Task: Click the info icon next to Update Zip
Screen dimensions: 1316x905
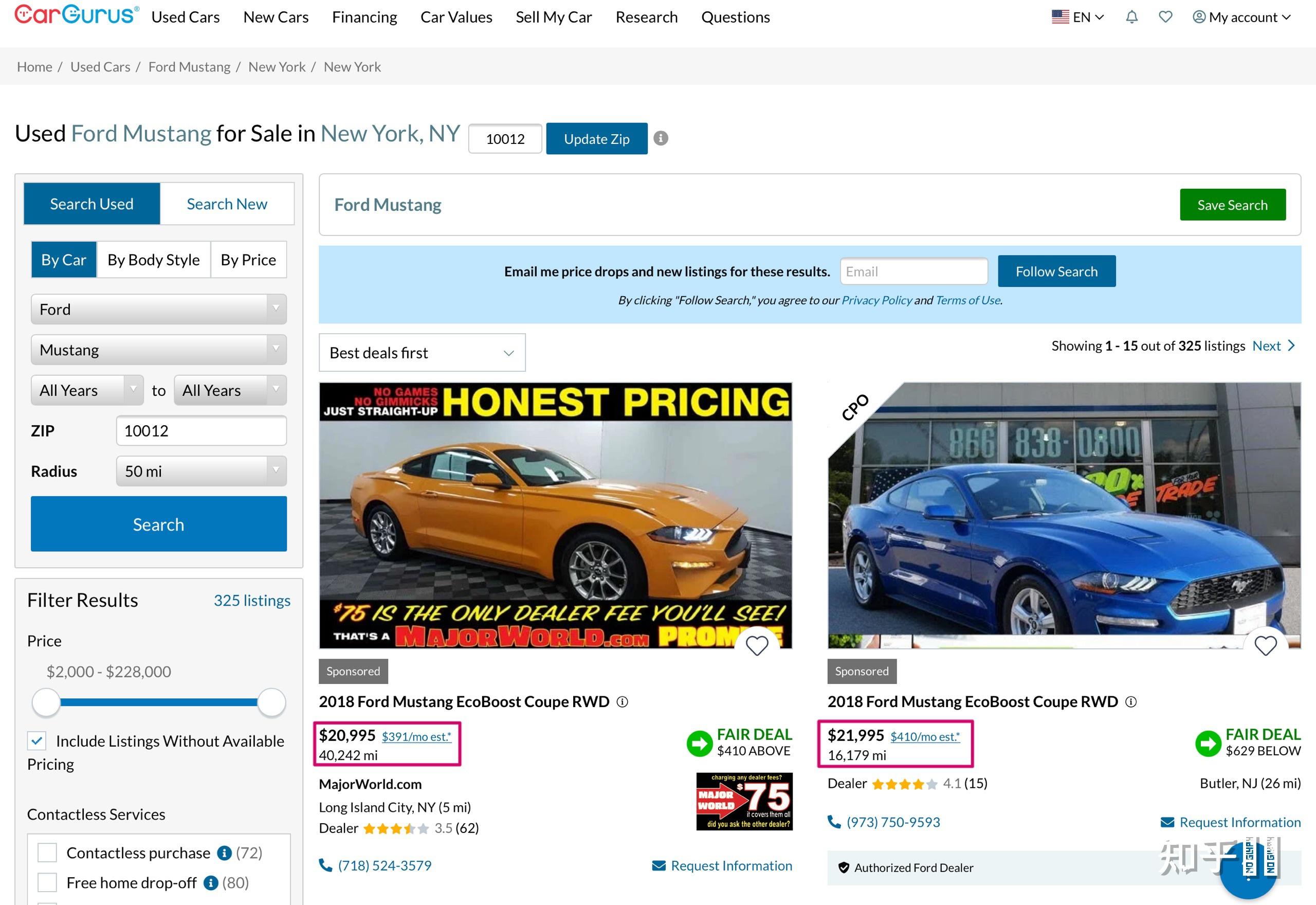Action: (661, 138)
